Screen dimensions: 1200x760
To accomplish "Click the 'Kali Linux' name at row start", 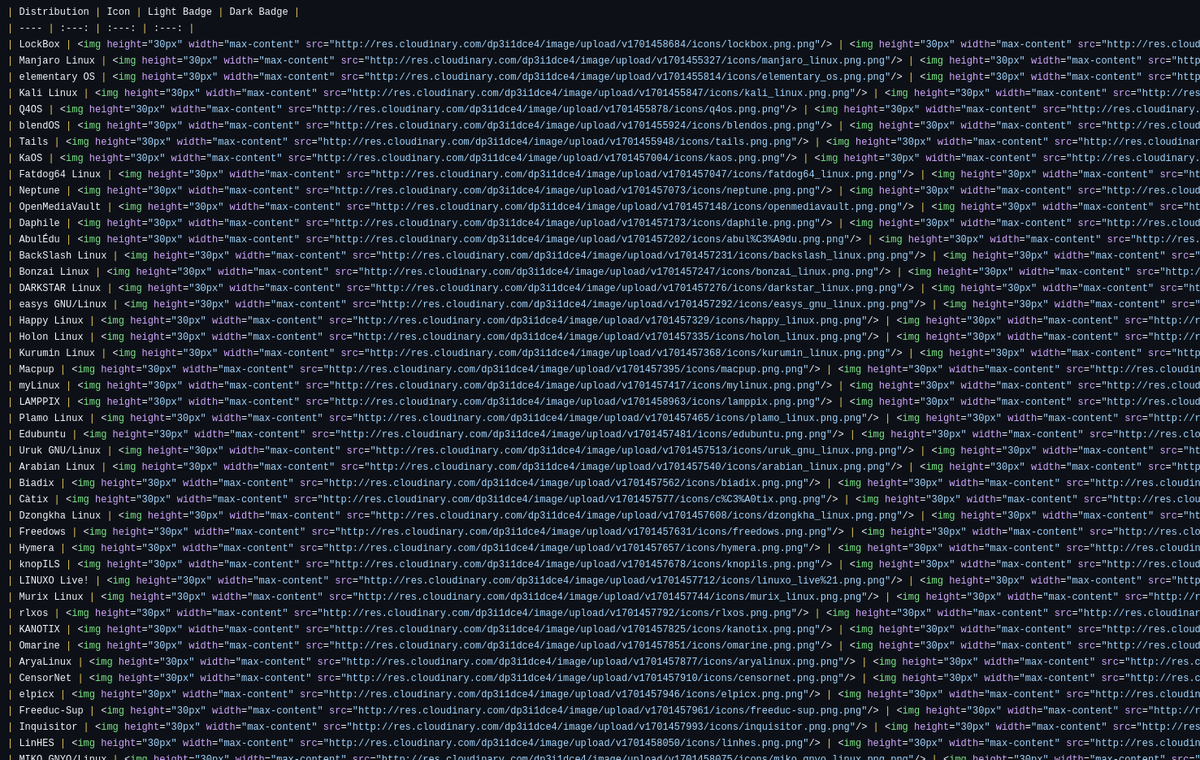I will (x=48, y=93).
